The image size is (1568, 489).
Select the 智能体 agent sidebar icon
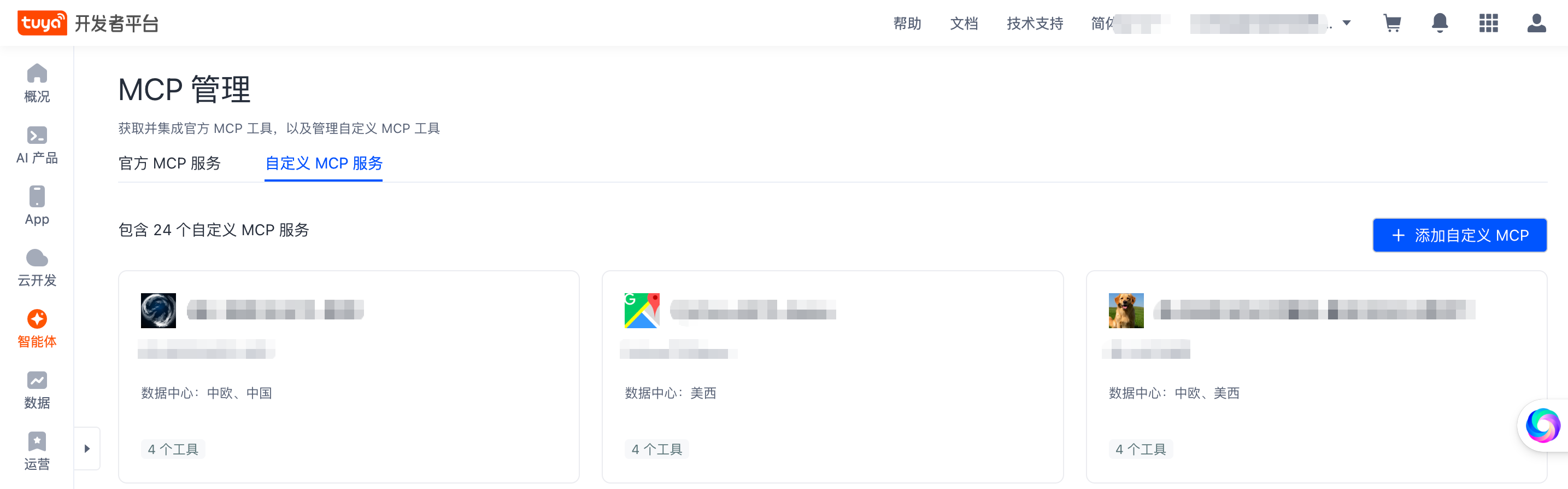[x=37, y=328]
